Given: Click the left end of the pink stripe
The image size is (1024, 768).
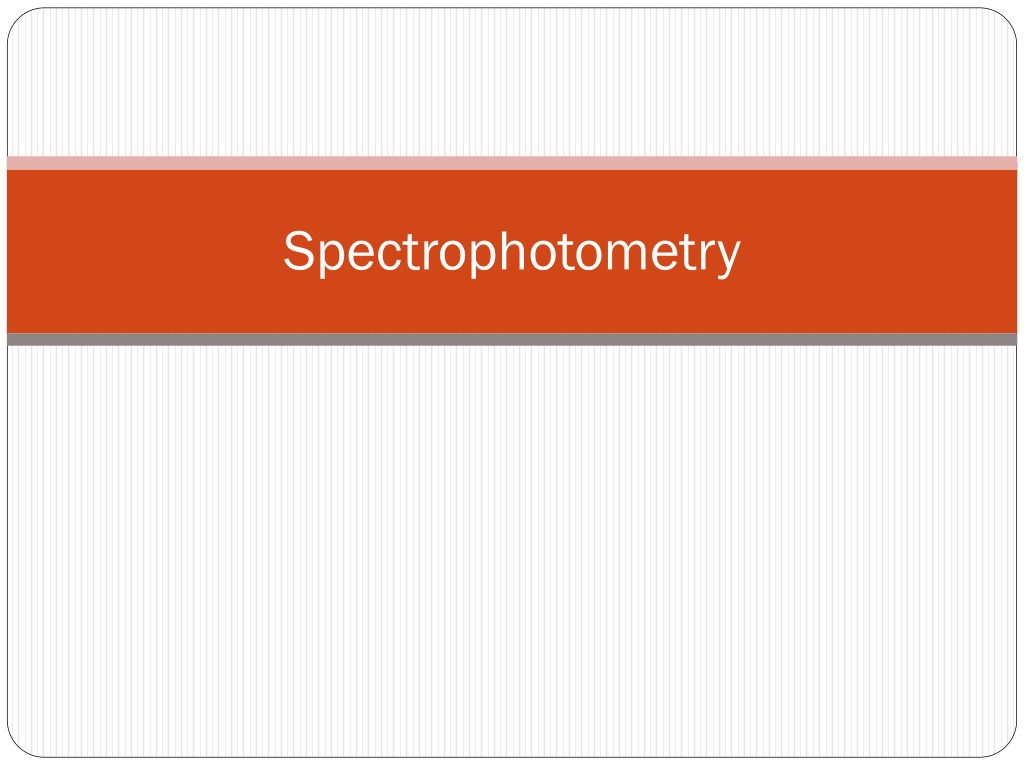Looking at the screenshot, I should pyautogui.click(x=20, y=163).
